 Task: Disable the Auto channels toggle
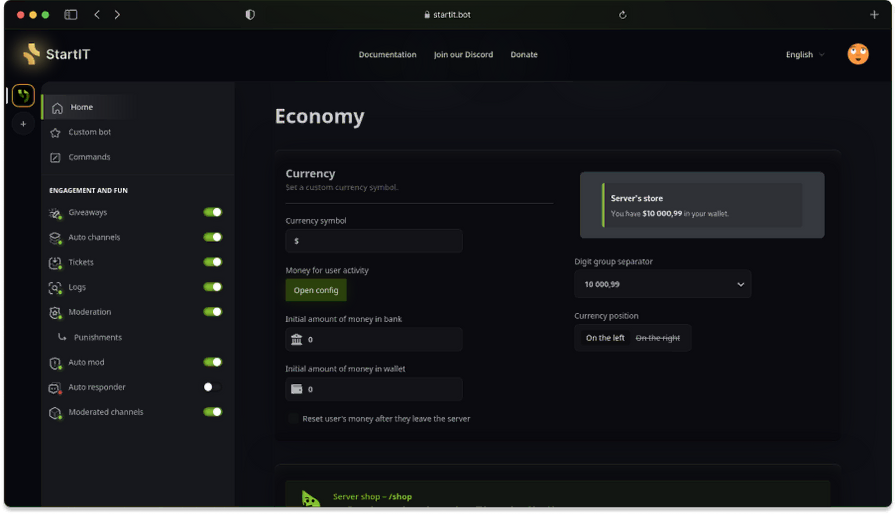pos(213,237)
